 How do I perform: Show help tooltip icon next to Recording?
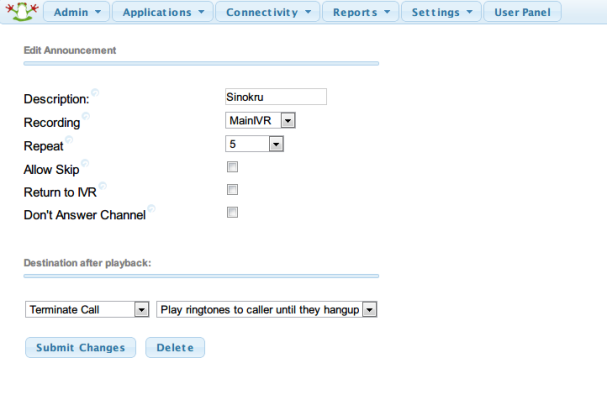pyautogui.click(x=86, y=116)
